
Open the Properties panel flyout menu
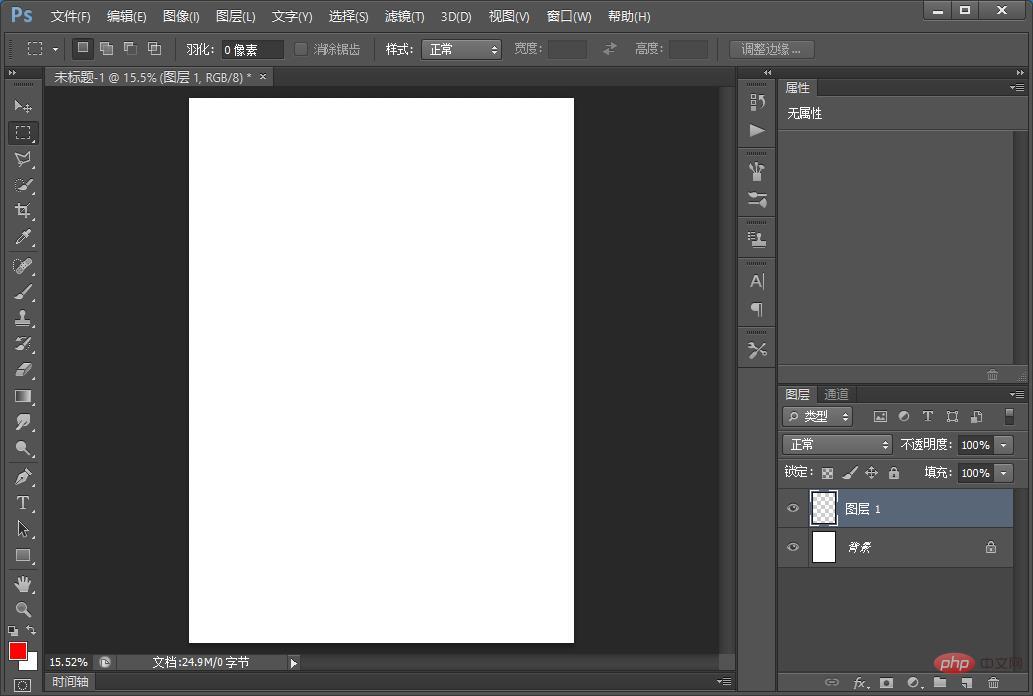1017,88
